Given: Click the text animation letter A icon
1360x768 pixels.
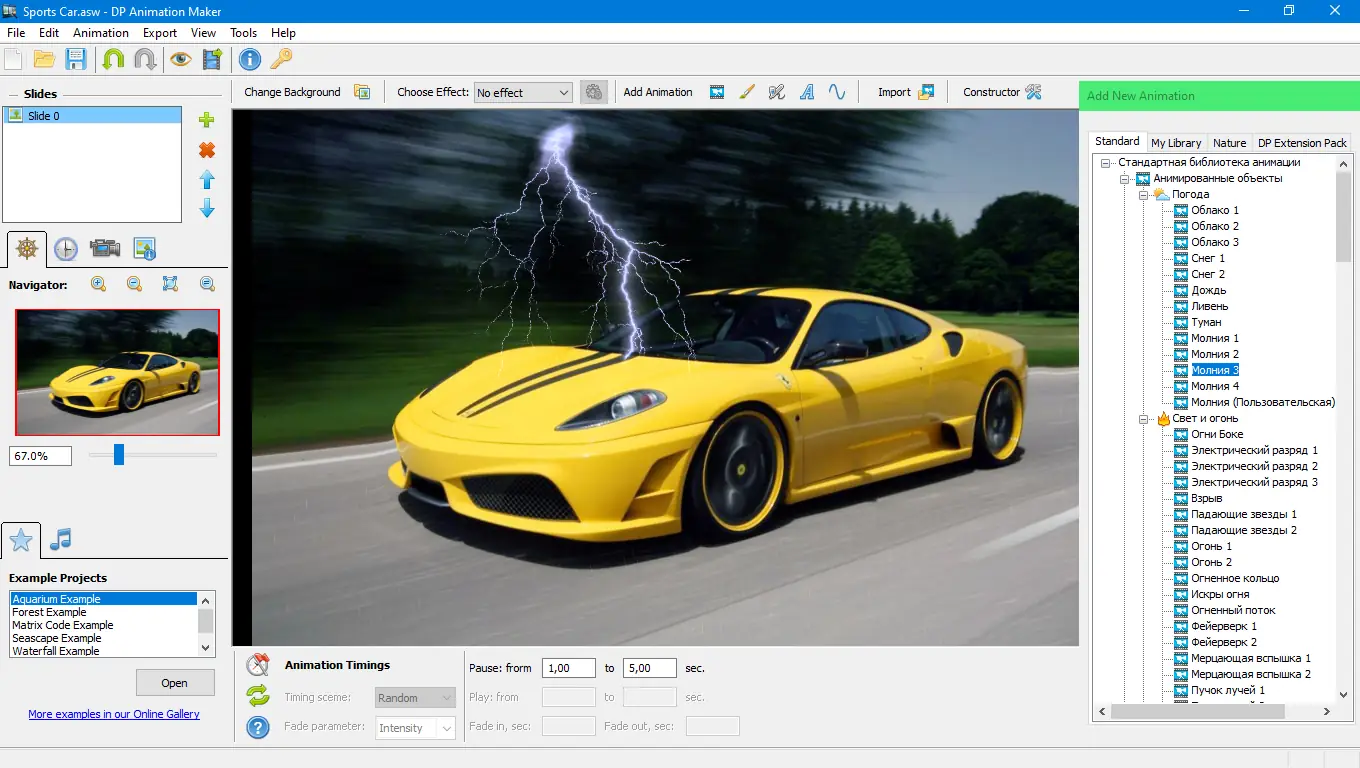Looking at the screenshot, I should [807, 92].
